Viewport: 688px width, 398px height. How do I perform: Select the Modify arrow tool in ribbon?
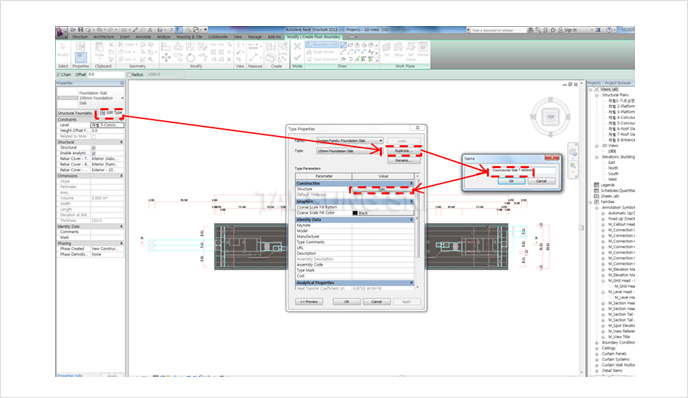pos(63,48)
